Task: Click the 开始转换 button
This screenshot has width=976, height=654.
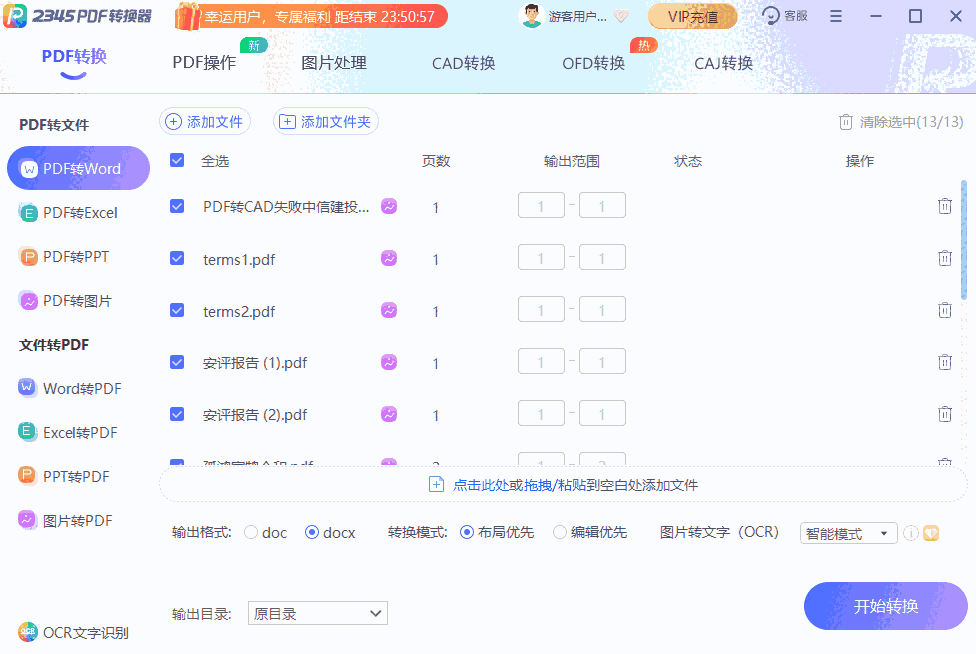Action: 885,606
